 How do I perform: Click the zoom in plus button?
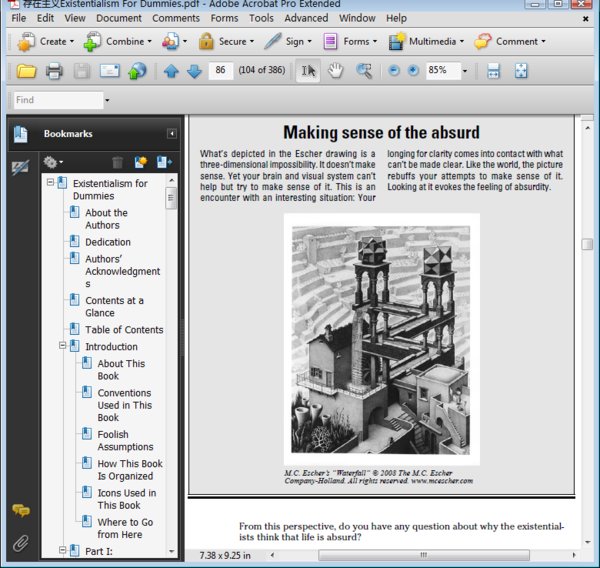click(x=413, y=70)
